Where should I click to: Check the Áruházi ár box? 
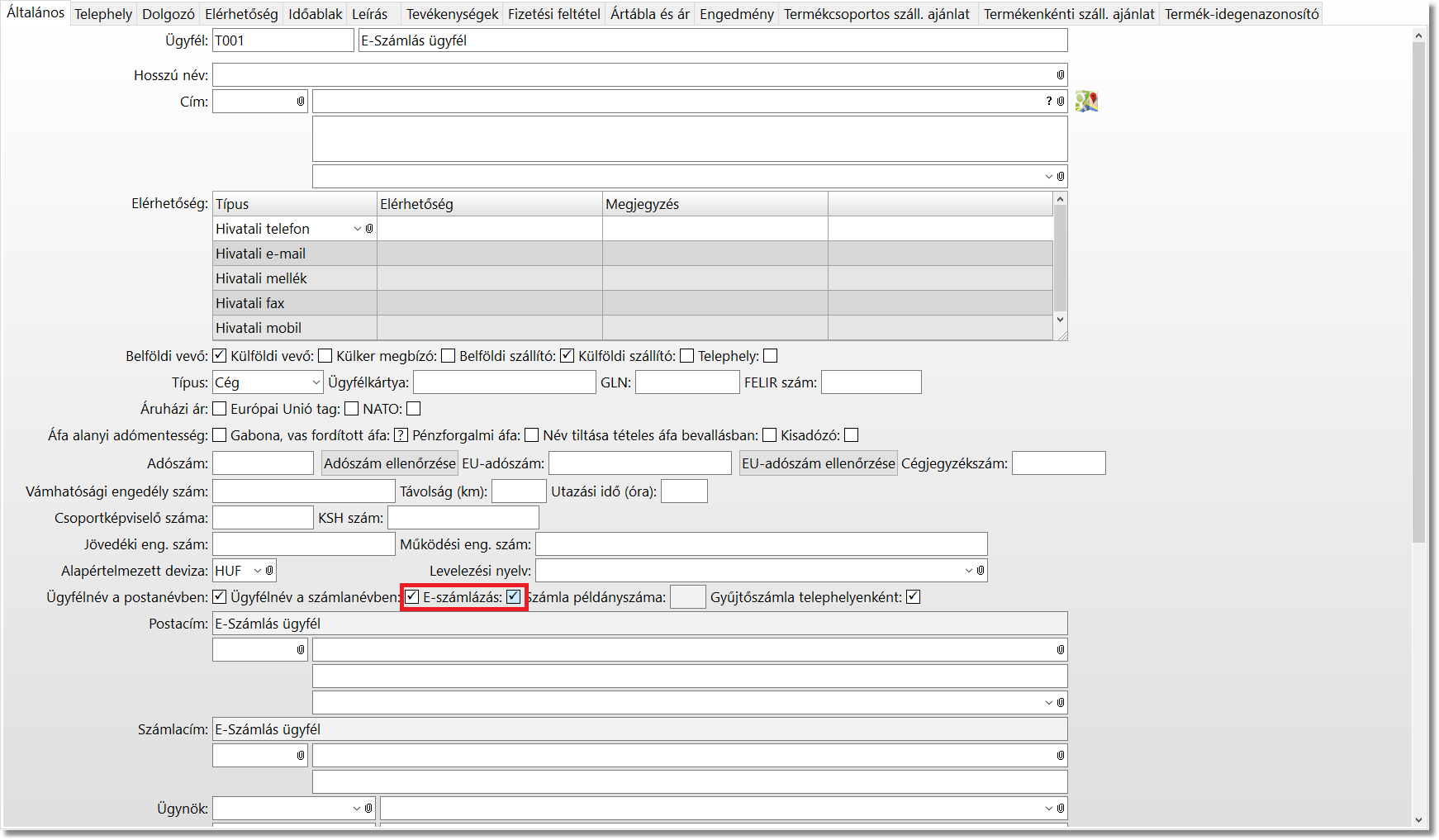point(220,409)
